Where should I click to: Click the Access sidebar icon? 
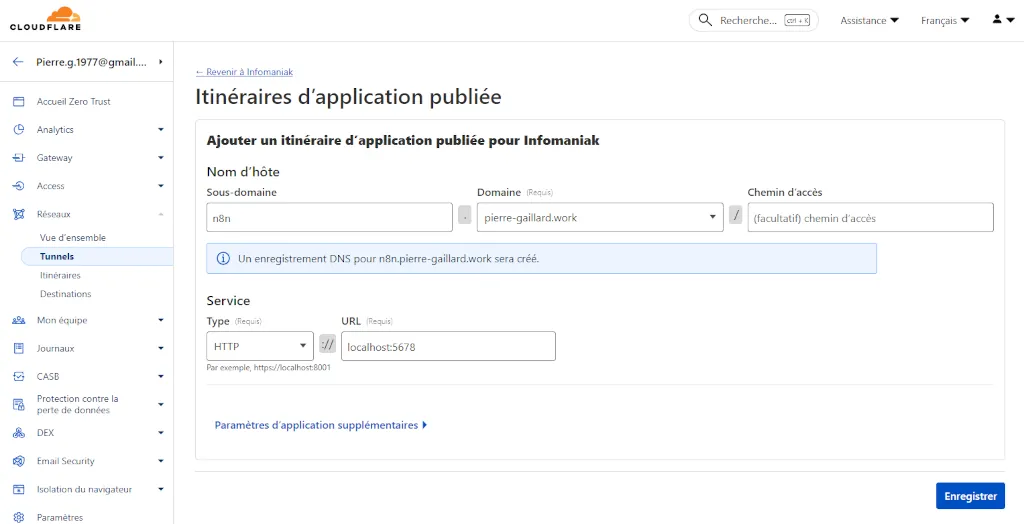tap(19, 186)
